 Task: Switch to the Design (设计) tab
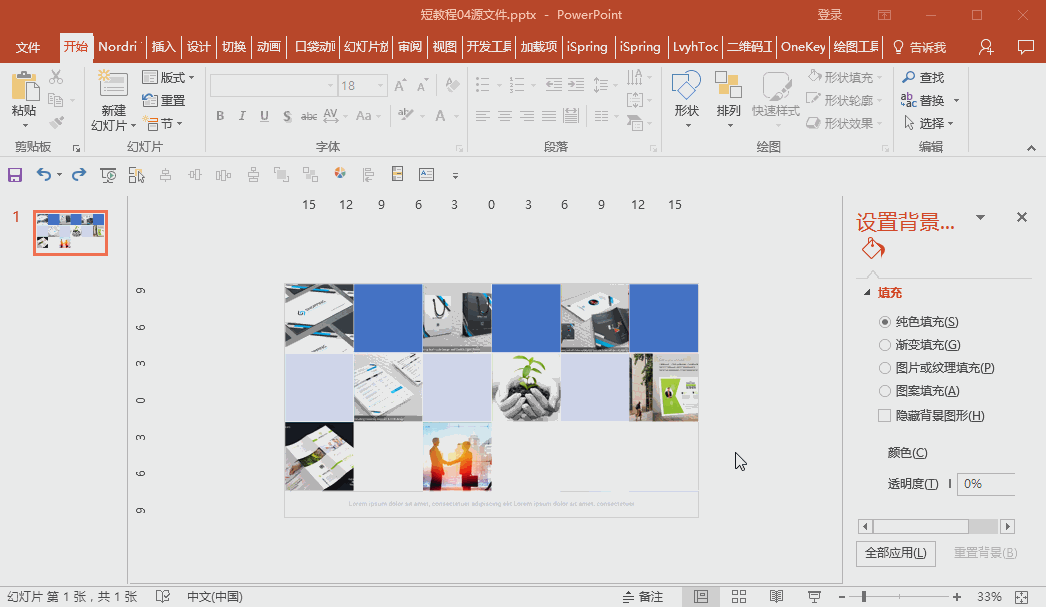click(x=198, y=47)
